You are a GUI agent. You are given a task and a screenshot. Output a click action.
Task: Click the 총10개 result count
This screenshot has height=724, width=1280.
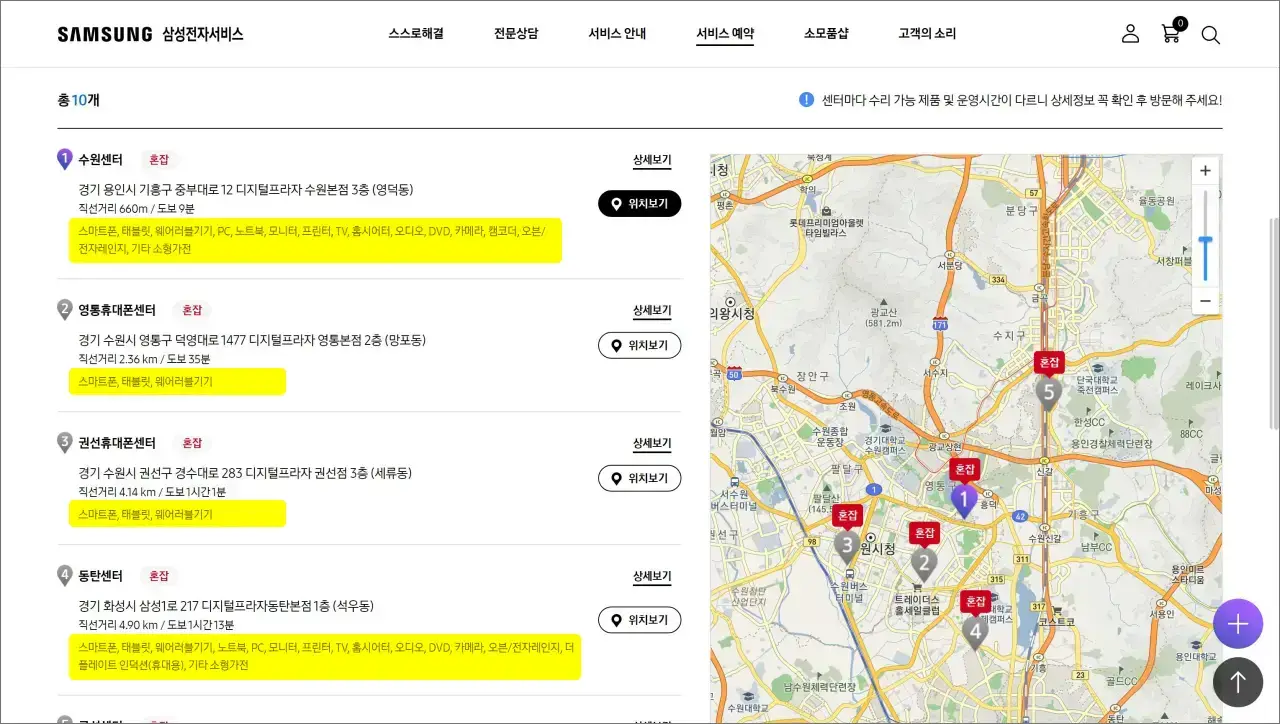[x=78, y=100]
